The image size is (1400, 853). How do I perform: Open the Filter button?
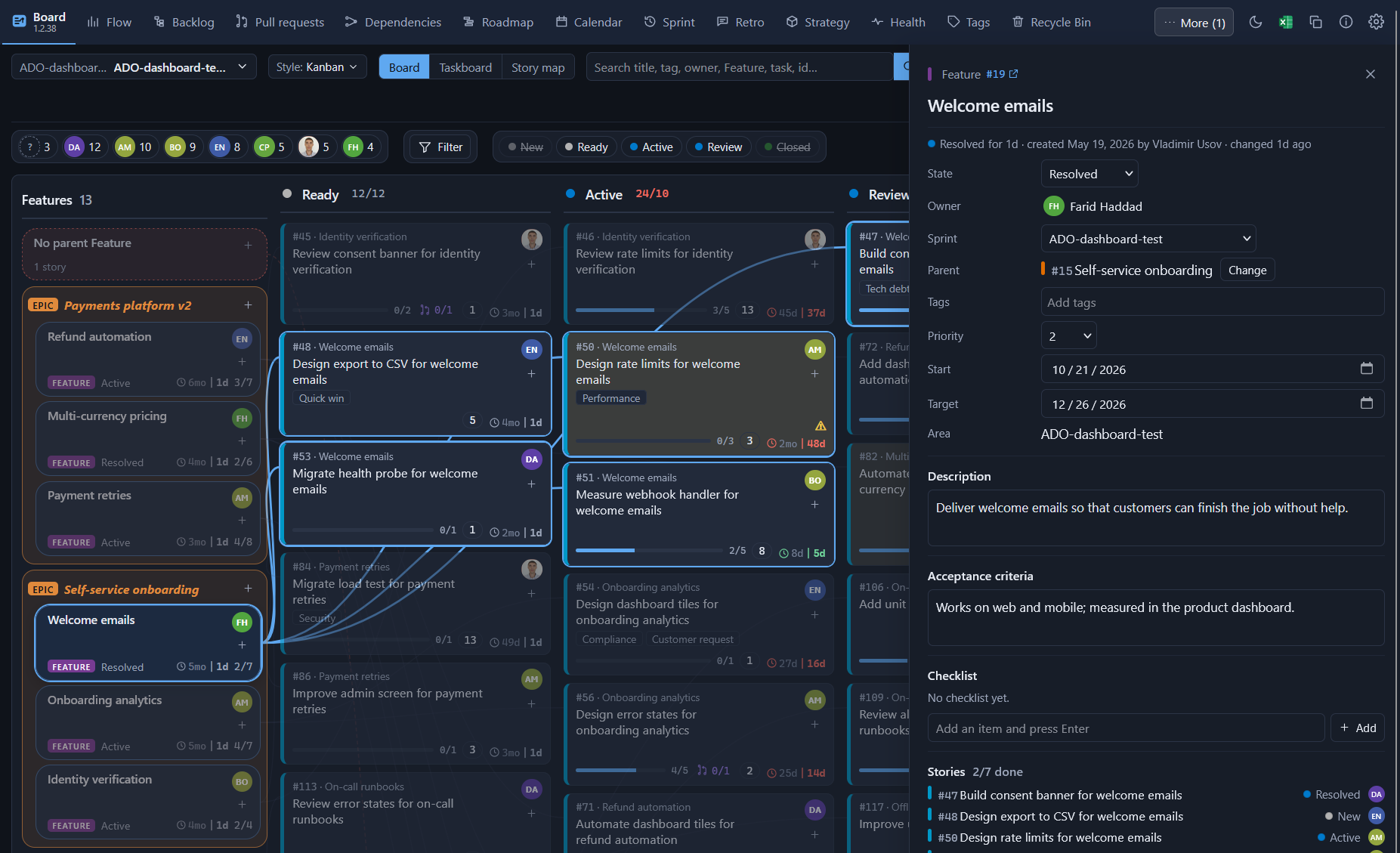pyautogui.click(x=440, y=147)
